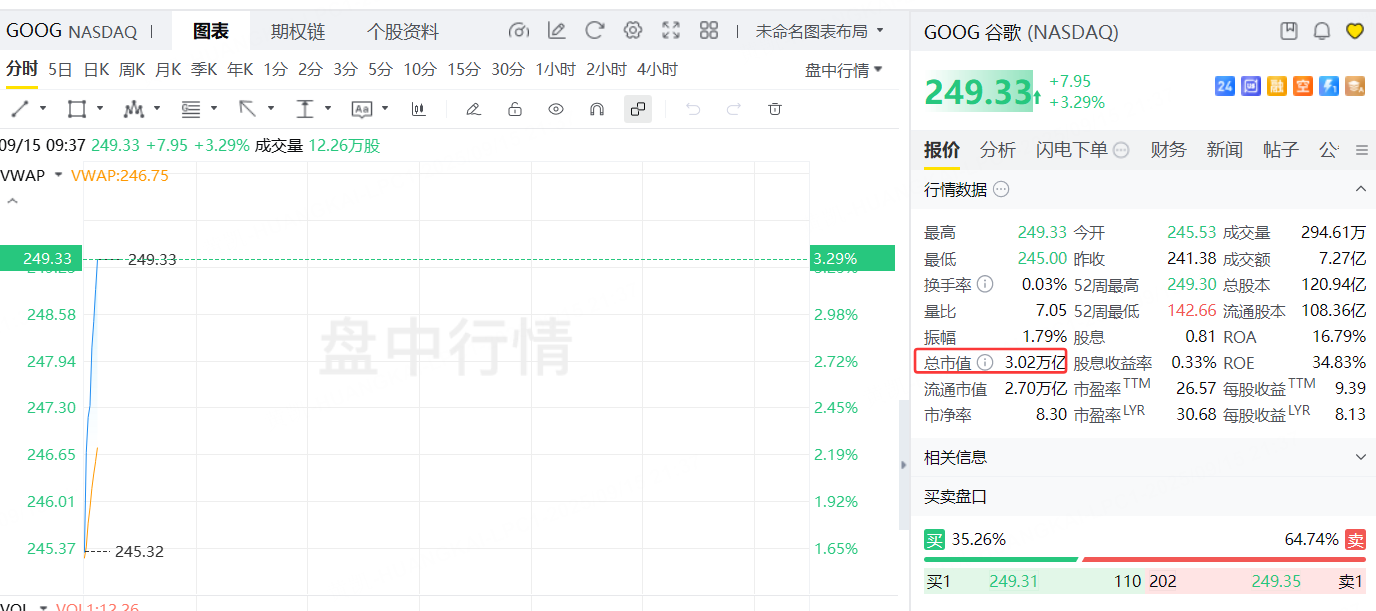Click the pencil brush drawing icon
This screenshot has height=611, width=1376.
pos(474,108)
